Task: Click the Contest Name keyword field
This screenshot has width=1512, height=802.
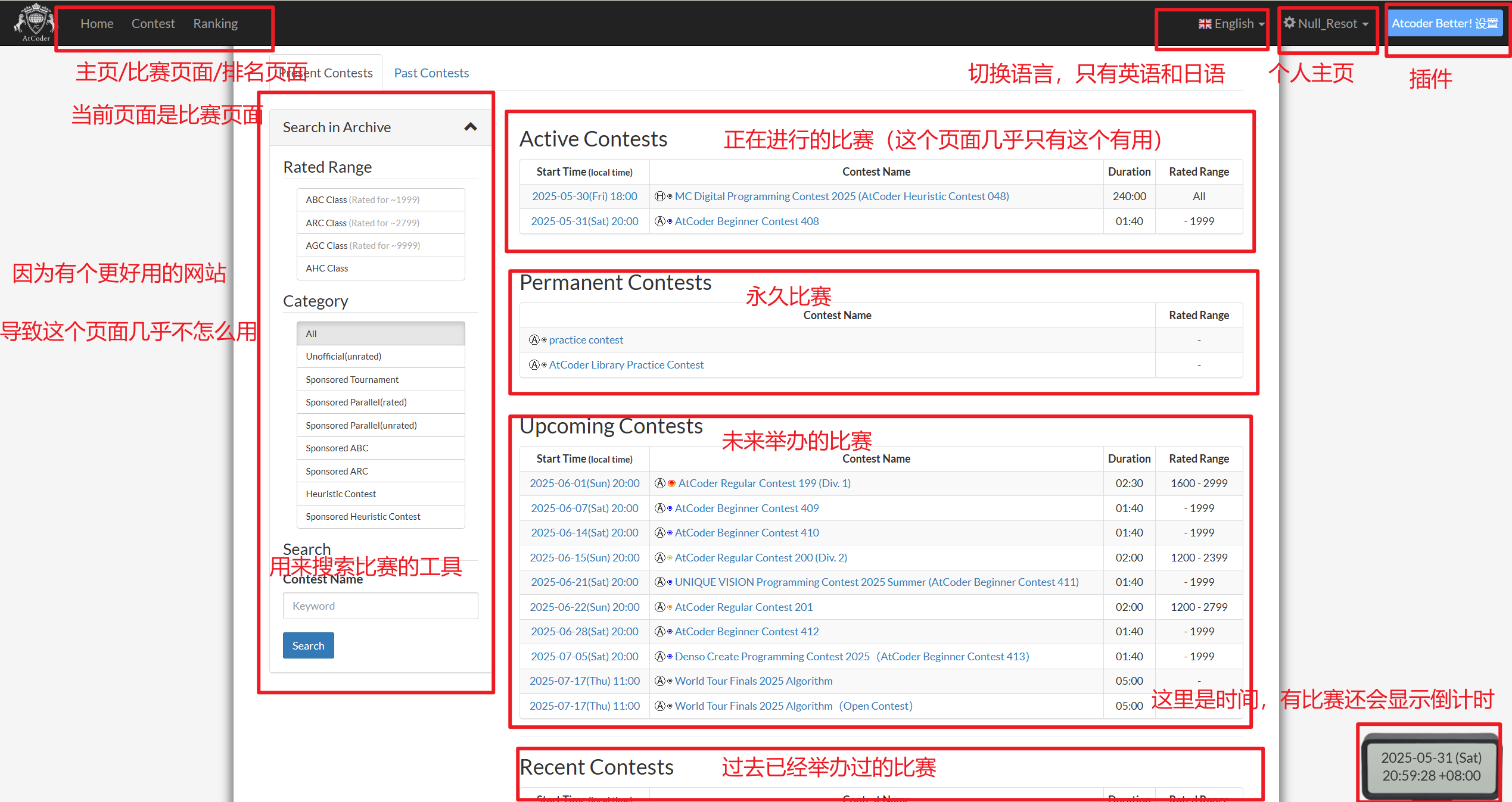Action: [380, 606]
